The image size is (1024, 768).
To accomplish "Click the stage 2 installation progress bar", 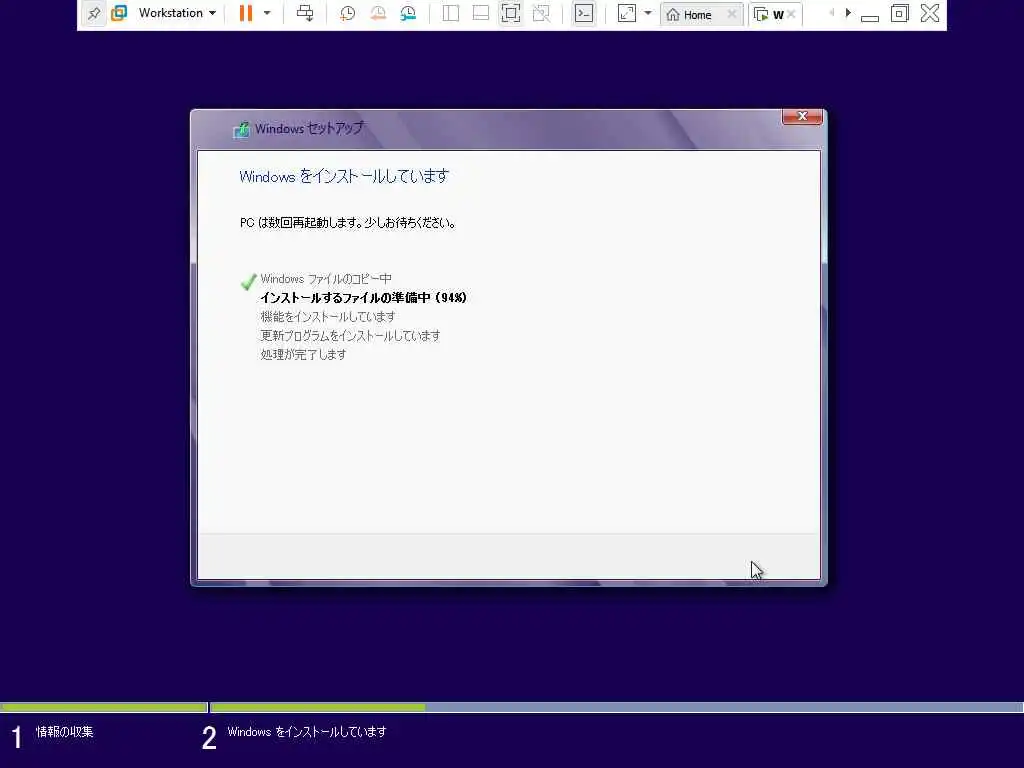I will pos(617,707).
